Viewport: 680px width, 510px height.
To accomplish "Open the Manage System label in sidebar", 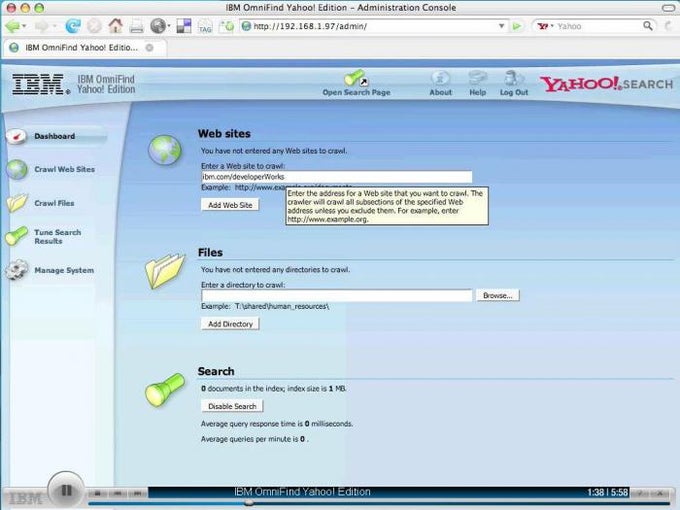I will point(64,270).
